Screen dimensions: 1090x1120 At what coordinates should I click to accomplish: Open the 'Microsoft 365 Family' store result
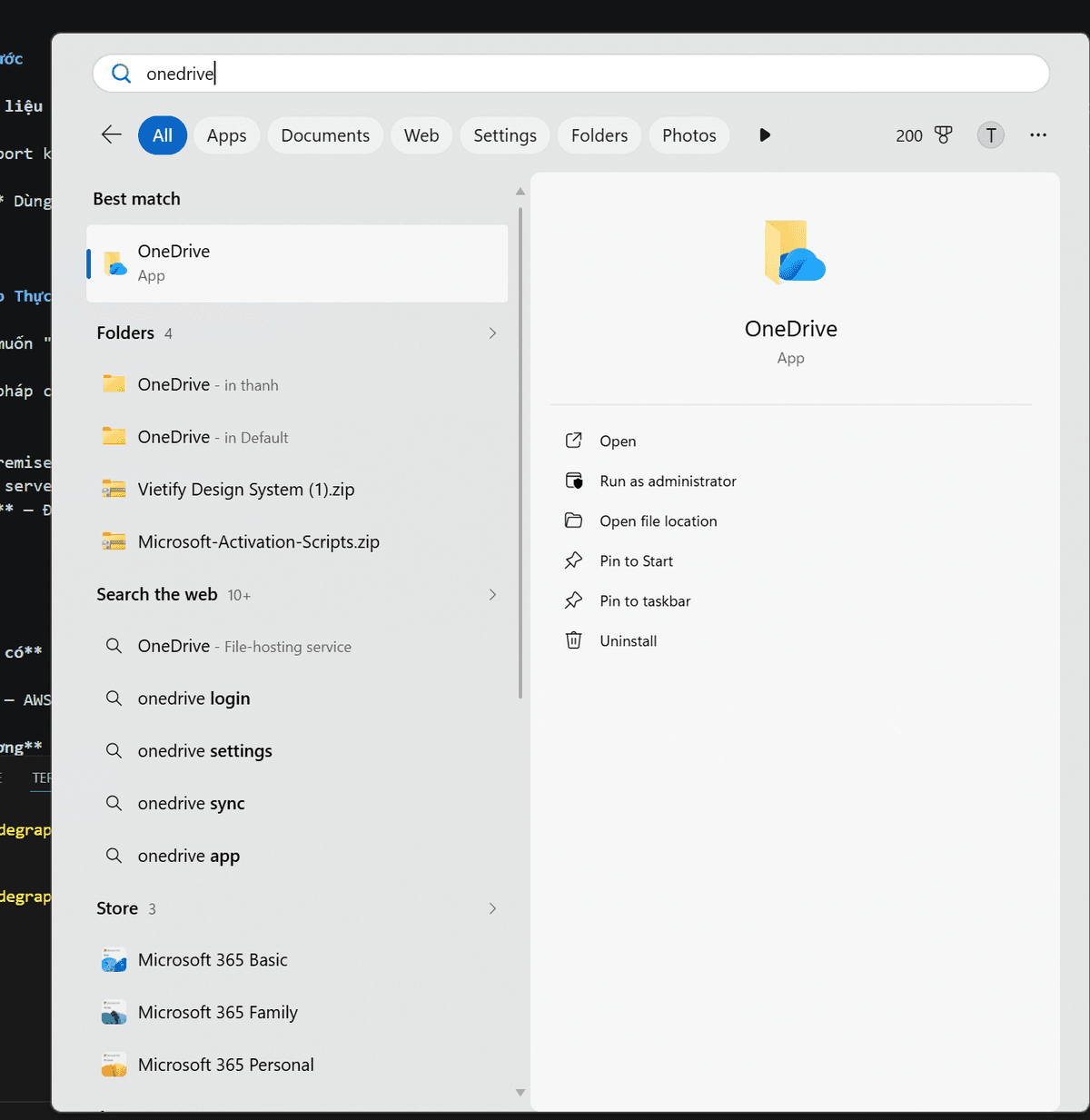click(297, 1013)
